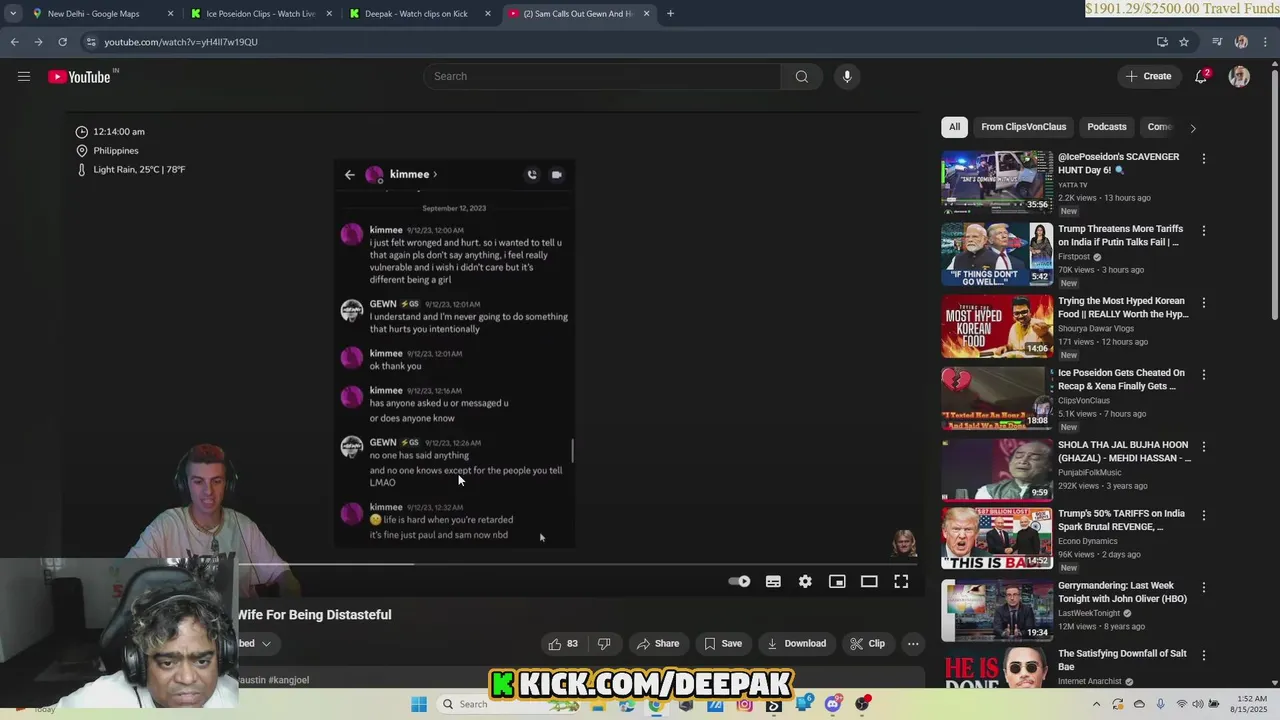Reload the current page
The height and width of the screenshot is (720, 1280).
click(62, 42)
